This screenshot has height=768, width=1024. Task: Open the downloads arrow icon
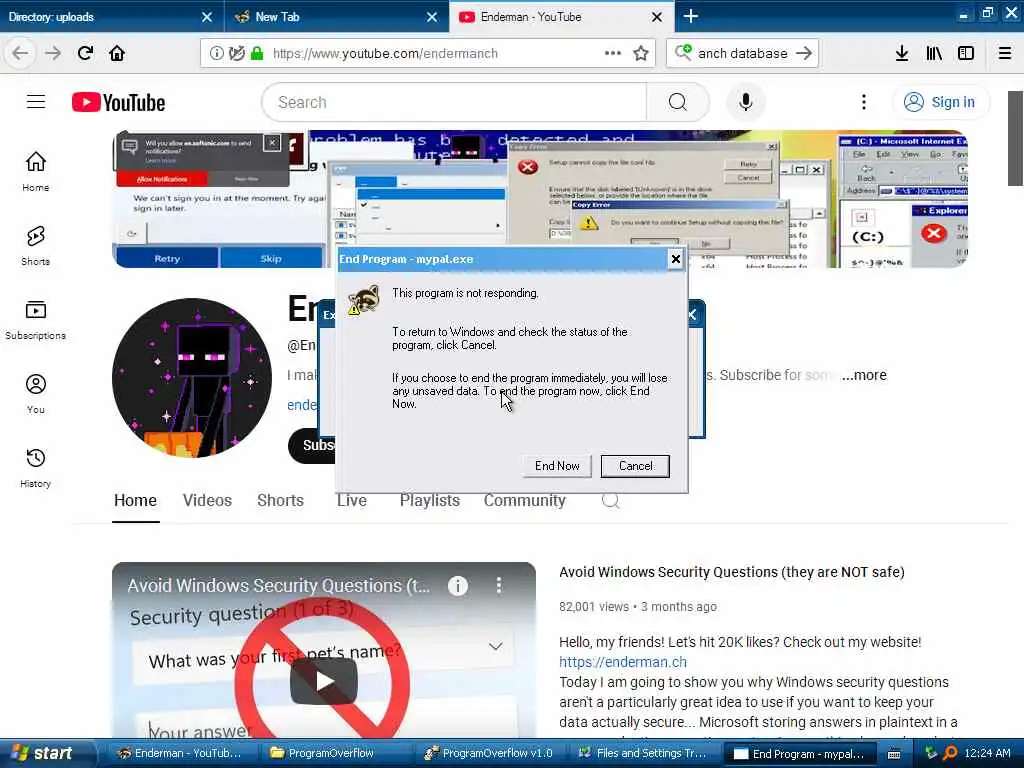902,54
